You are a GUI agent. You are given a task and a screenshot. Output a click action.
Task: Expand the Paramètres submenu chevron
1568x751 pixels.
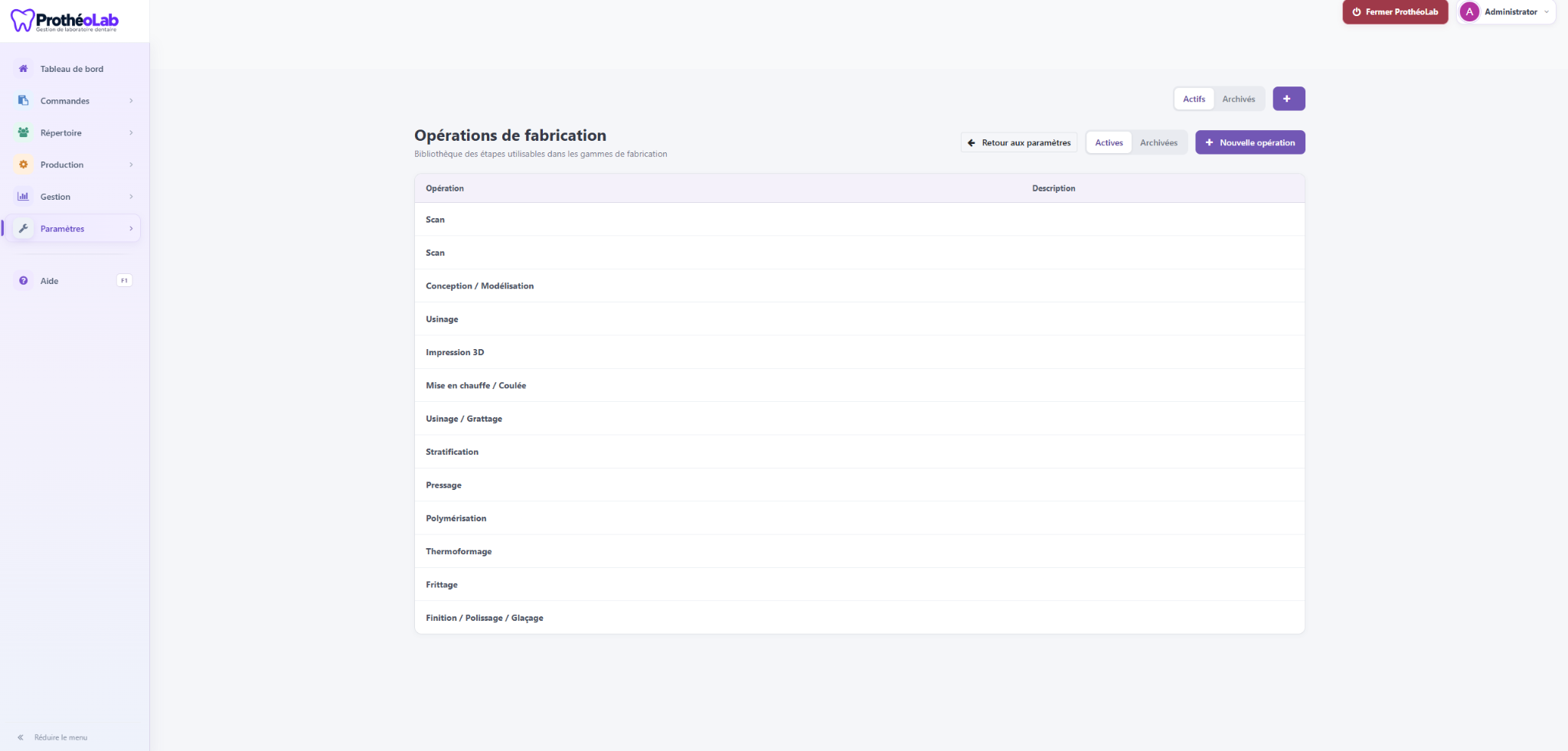[x=131, y=229]
